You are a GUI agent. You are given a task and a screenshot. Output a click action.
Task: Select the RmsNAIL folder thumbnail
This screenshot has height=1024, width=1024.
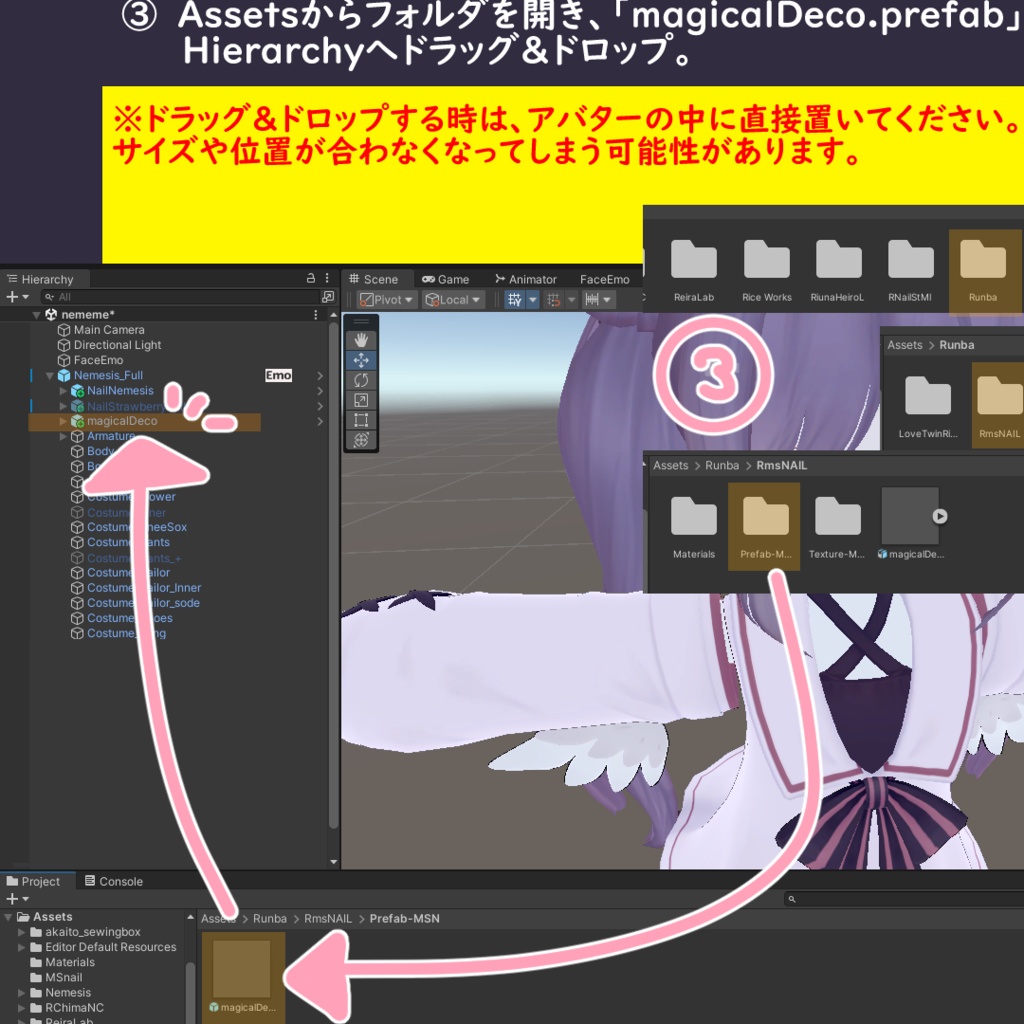(999, 406)
